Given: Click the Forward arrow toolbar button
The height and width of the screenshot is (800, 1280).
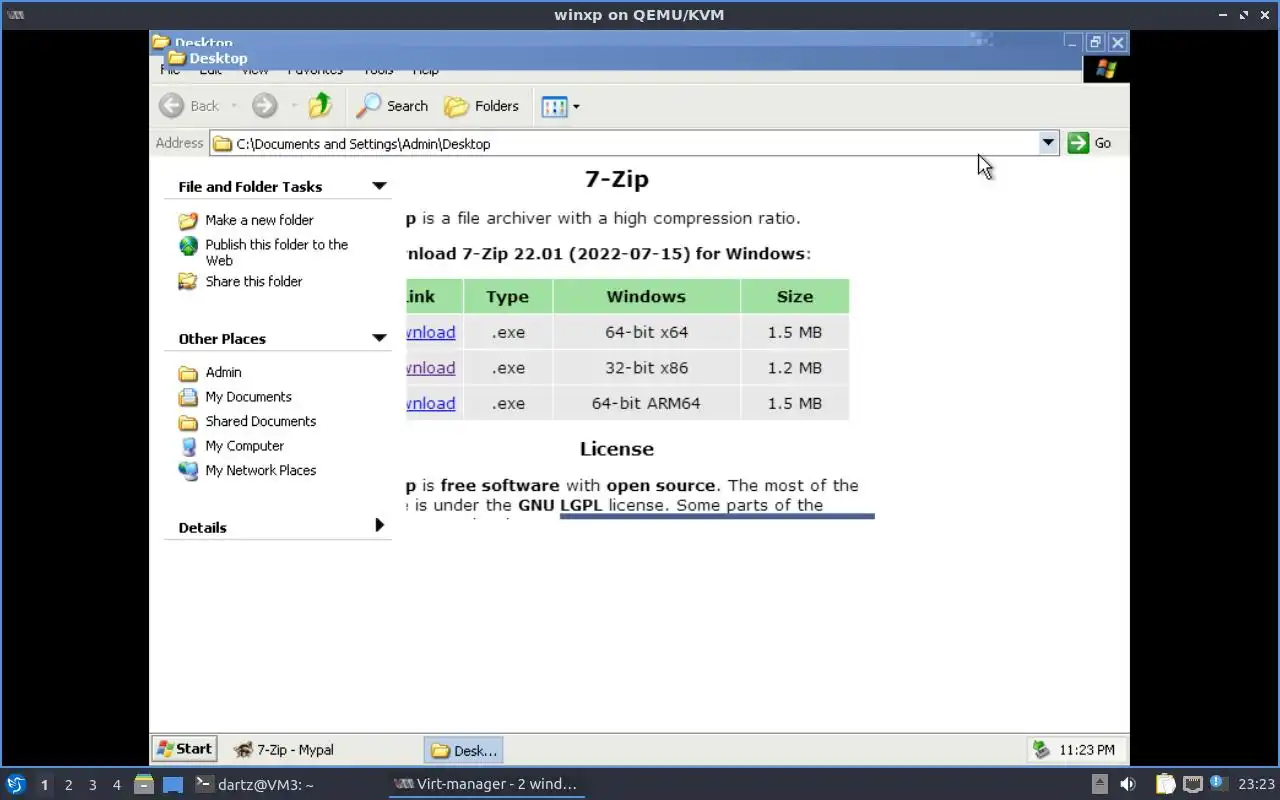Looking at the screenshot, I should 264,106.
